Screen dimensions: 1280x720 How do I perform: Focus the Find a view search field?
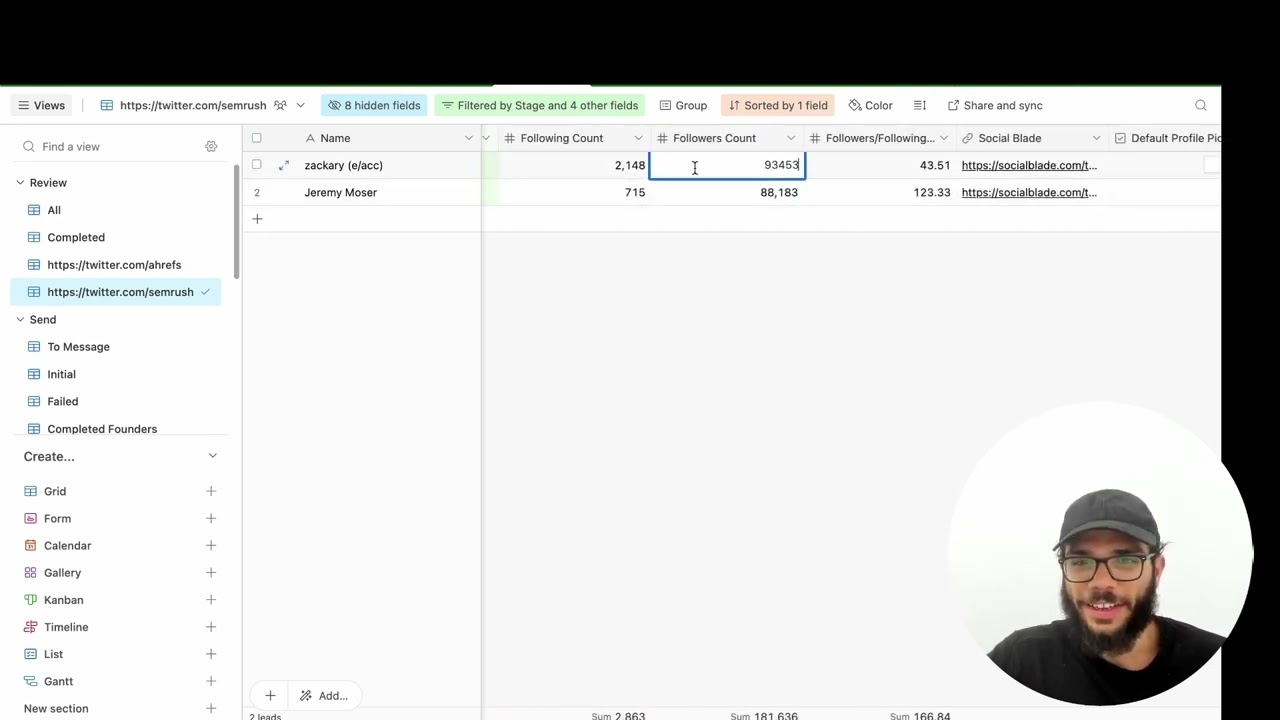coord(110,146)
